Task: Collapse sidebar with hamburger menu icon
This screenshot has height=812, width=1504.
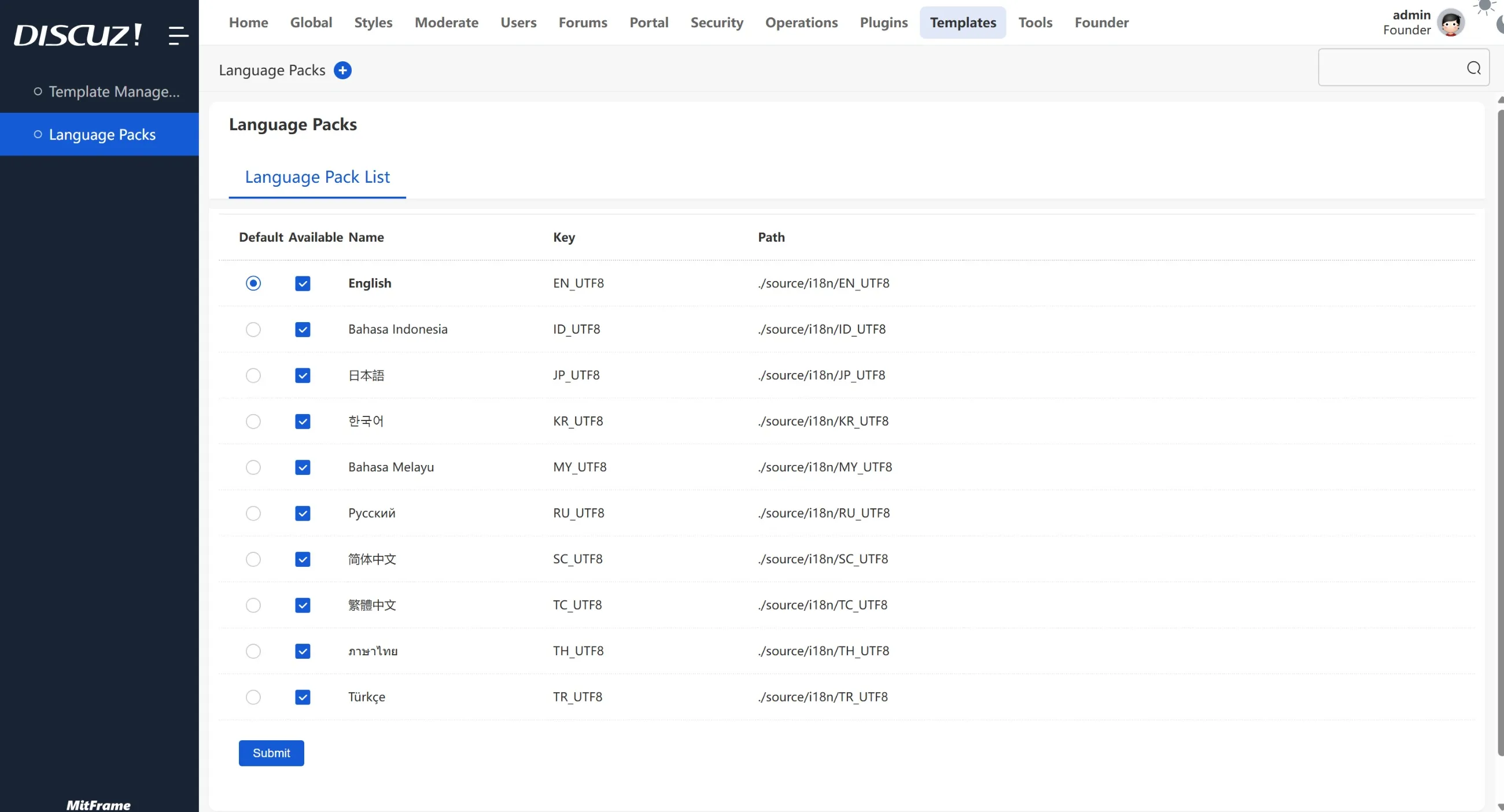Action: [178, 35]
